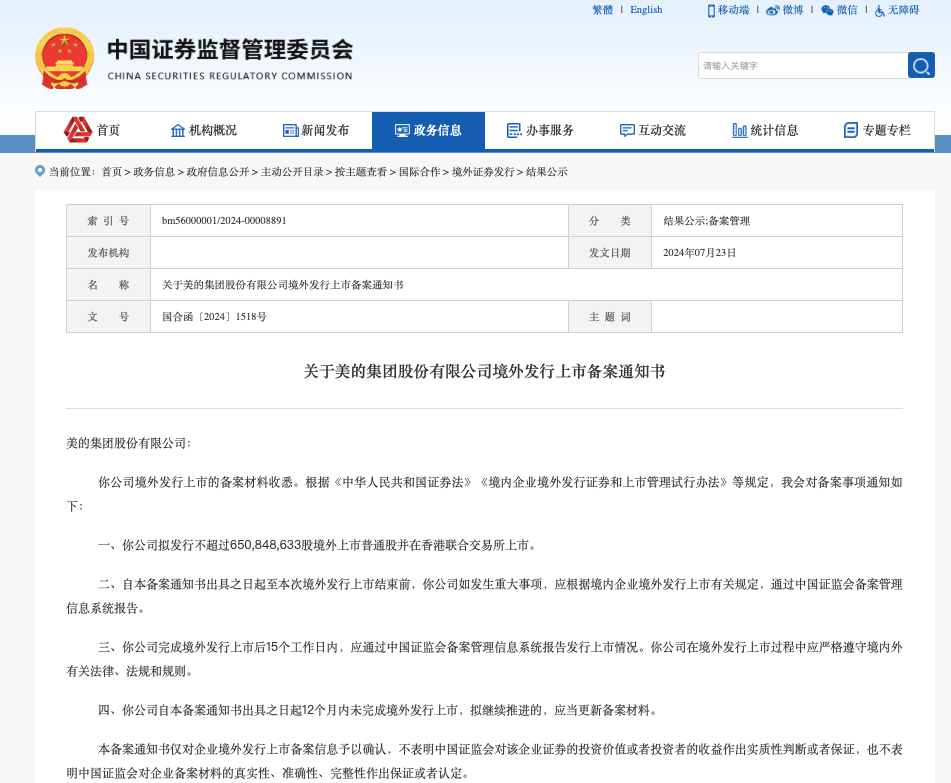
Task: Click breadcrumb link 境外证券发行
Action: tap(483, 172)
